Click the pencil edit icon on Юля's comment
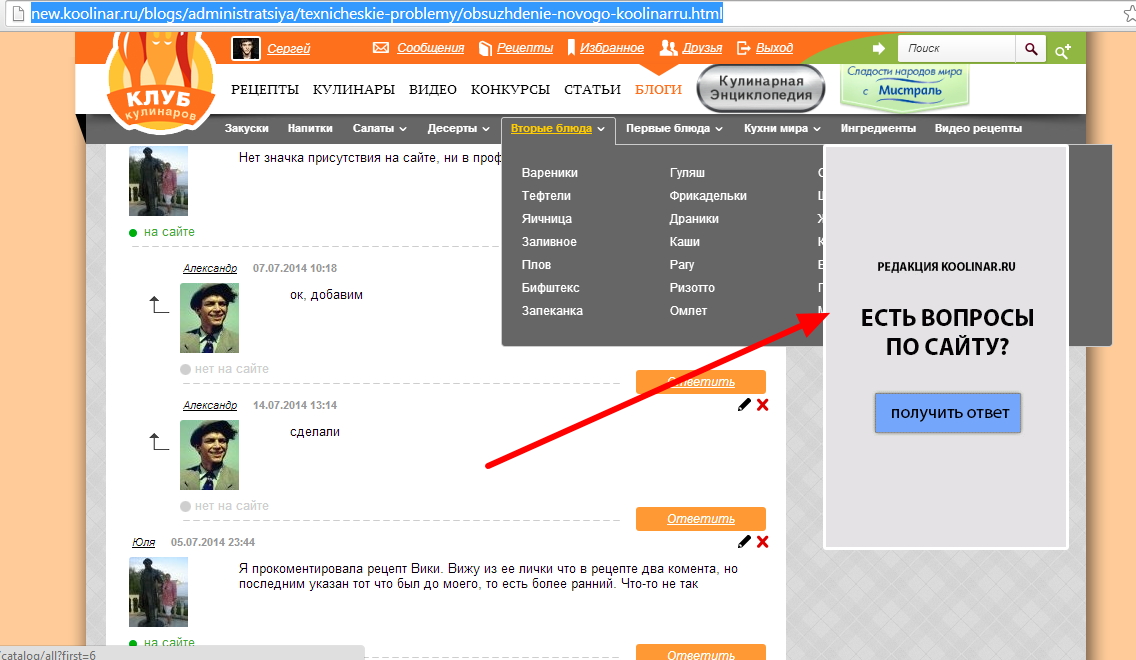 tap(744, 542)
